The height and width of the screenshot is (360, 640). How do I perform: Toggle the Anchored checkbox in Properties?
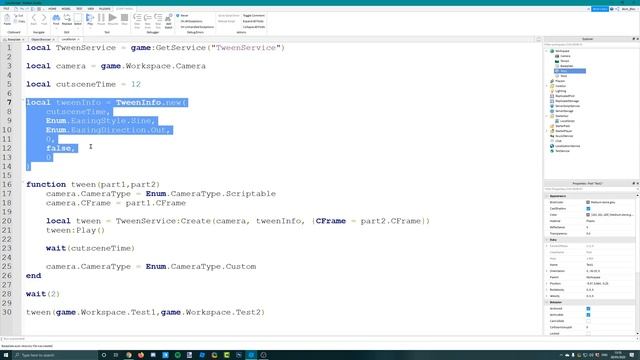click(588, 309)
